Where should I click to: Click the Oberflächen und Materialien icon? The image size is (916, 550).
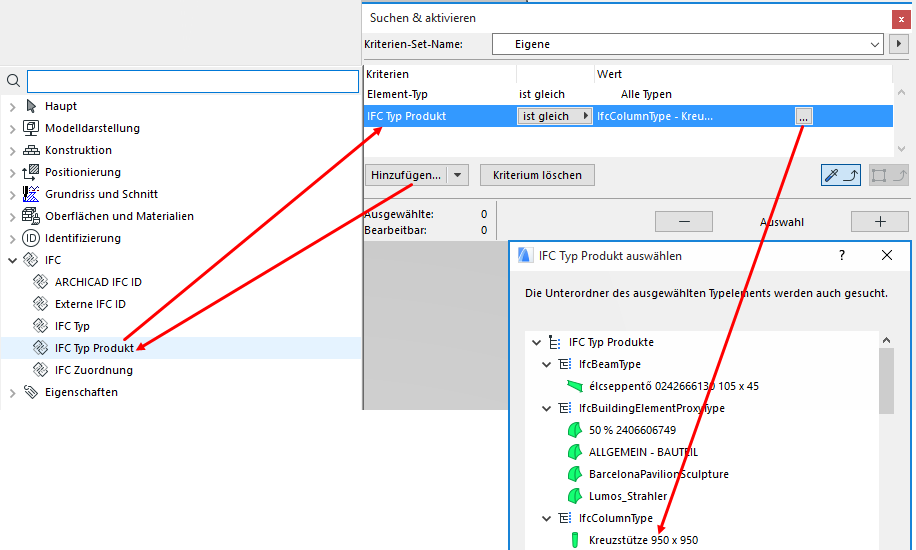[x=30, y=216]
